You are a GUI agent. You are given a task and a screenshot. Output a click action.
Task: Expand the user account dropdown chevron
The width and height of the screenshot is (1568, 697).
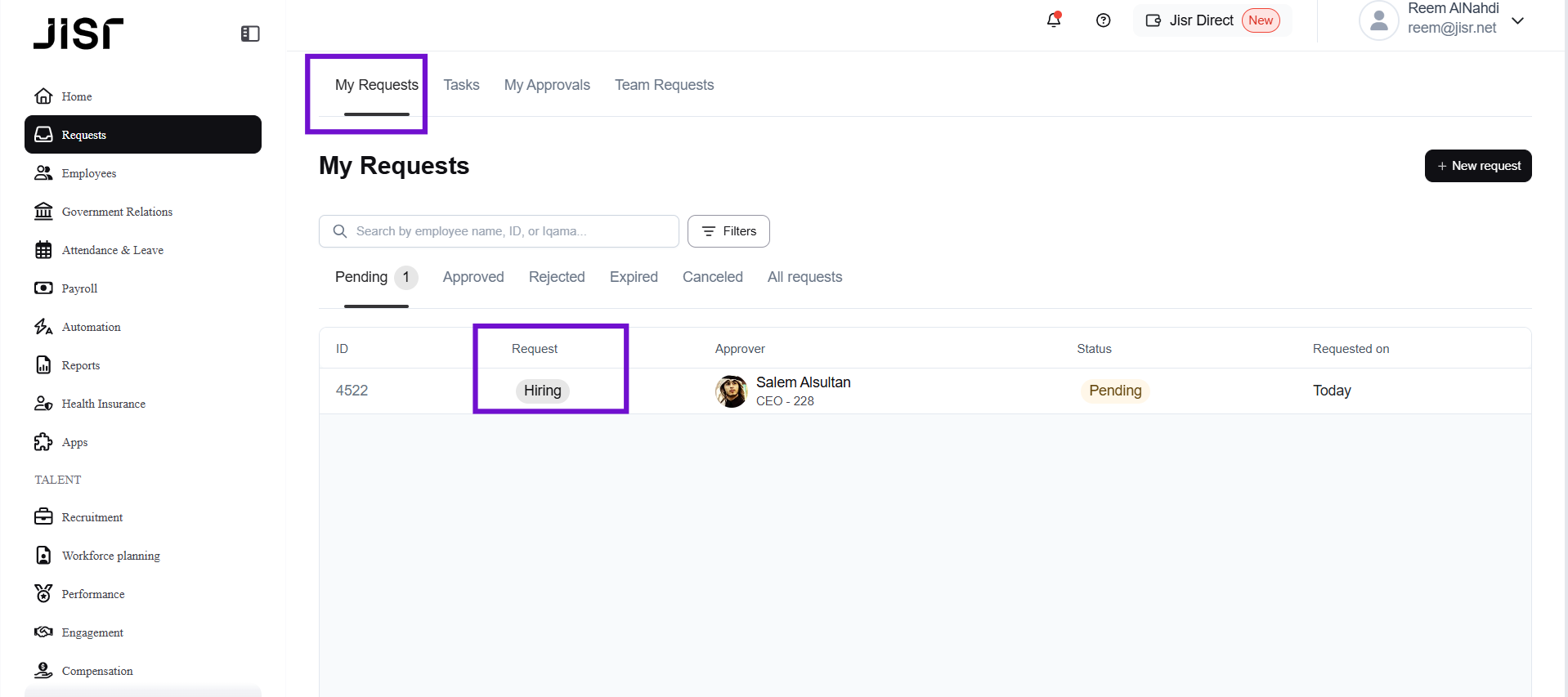click(1517, 20)
